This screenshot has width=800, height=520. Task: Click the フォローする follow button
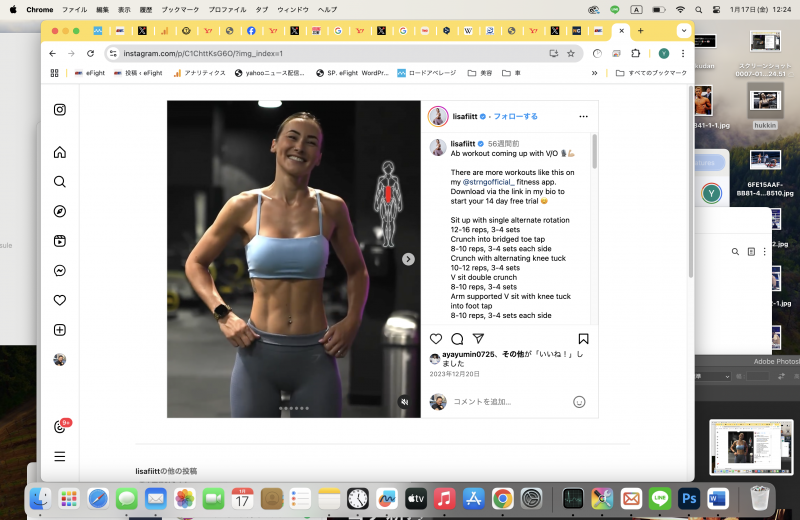tap(517, 116)
